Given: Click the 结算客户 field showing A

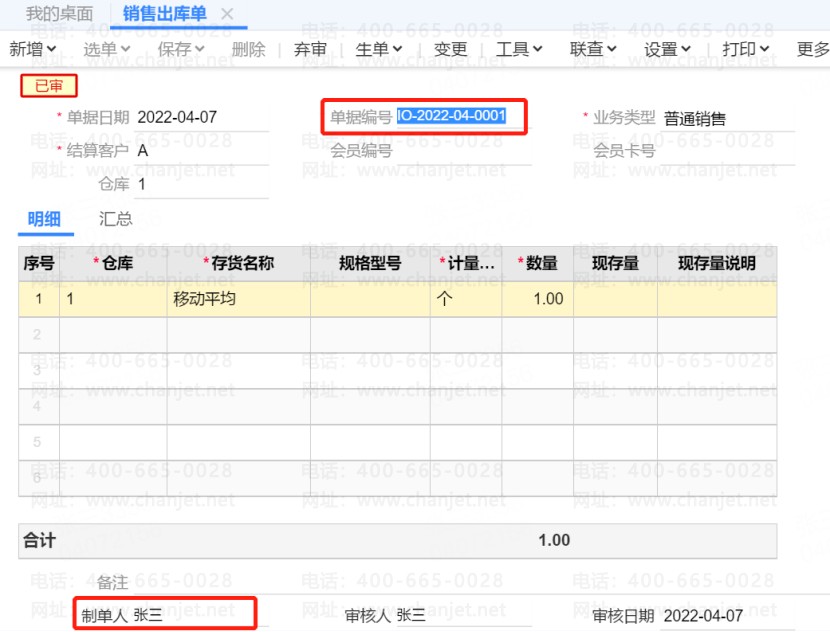Looking at the screenshot, I should coord(202,151).
